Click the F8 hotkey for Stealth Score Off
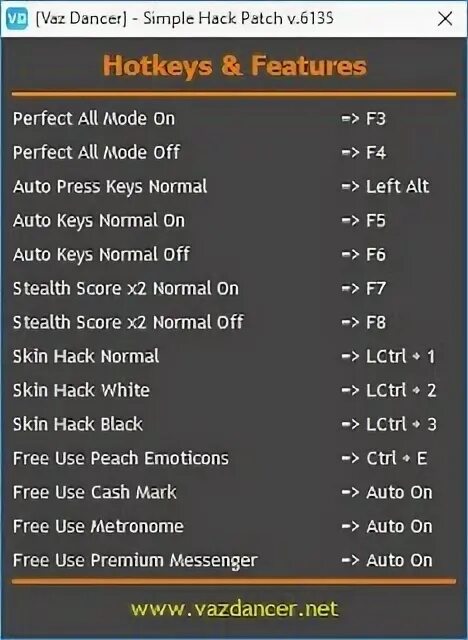The image size is (468, 640). (376, 322)
